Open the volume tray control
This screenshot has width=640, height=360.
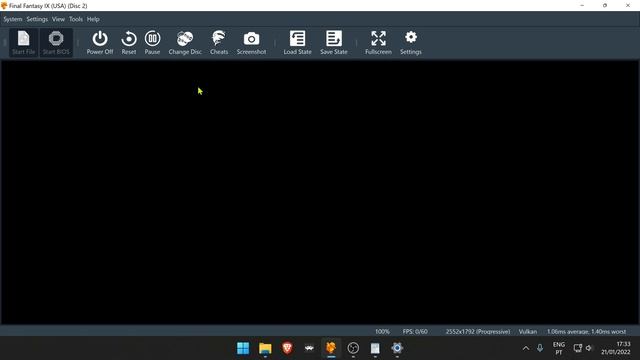pyautogui.click(x=589, y=348)
